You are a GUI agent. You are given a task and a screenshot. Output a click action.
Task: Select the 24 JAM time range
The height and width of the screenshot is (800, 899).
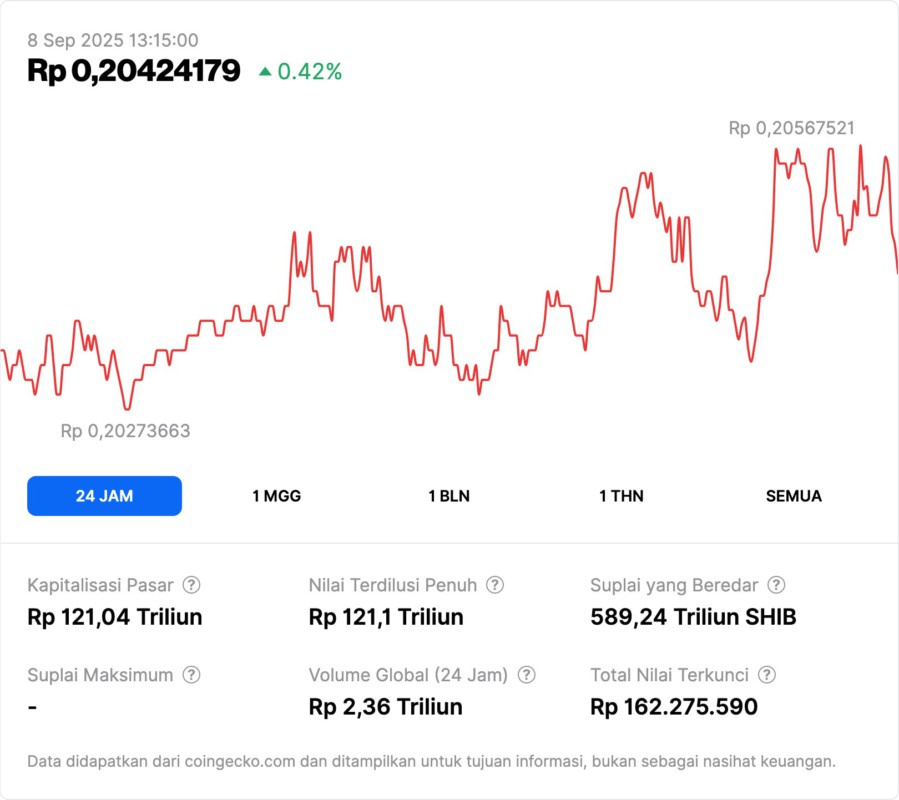pyautogui.click(x=104, y=496)
